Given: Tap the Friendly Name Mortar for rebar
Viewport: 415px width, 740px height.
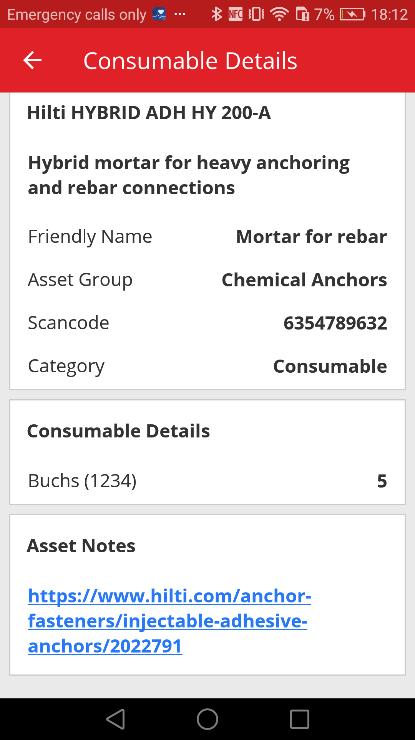Looking at the screenshot, I should [312, 236].
